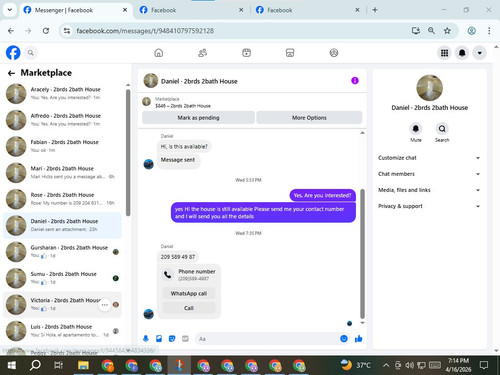Open conversation info purple icon
The image size is (500, 375).
click(x=355, y=81)
